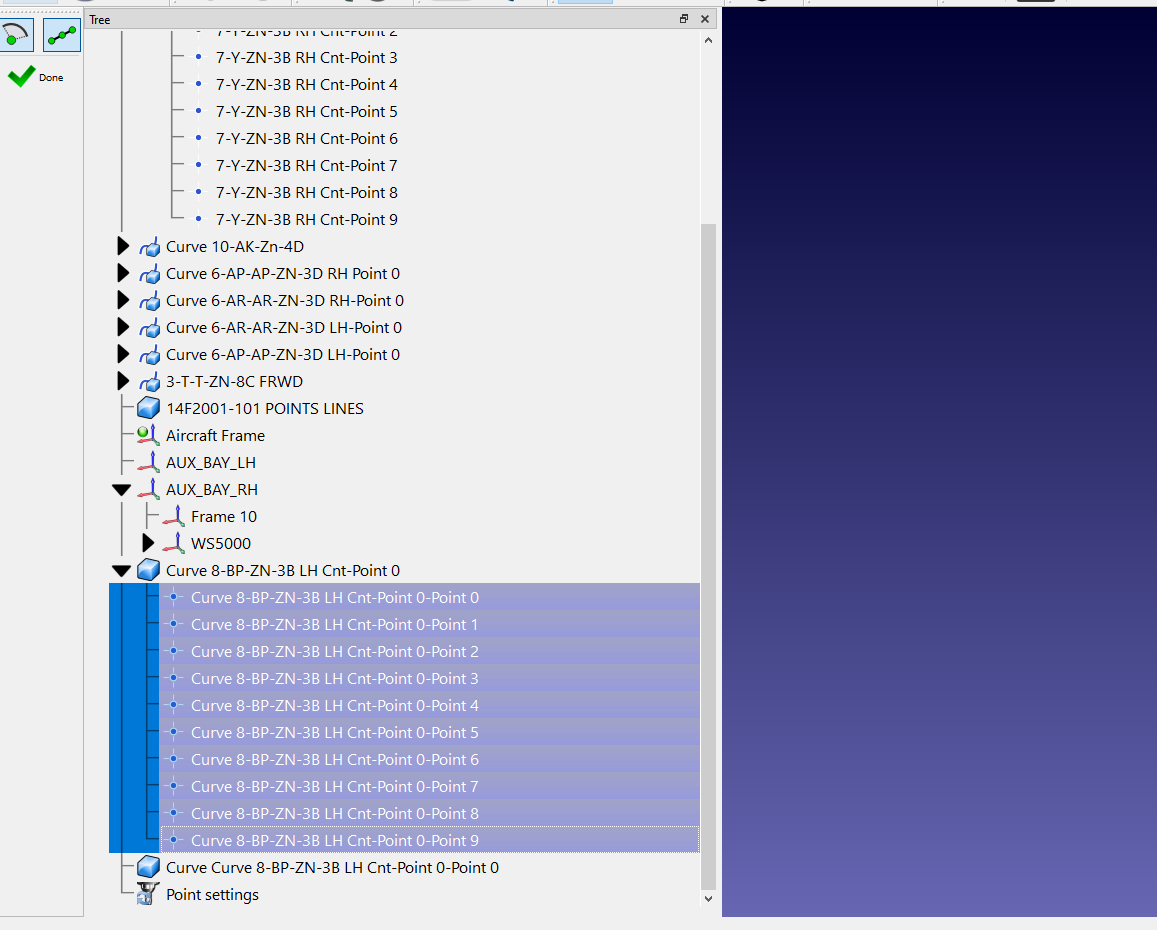This screenshot has height=930, width=1157.
Task: Expand the Curve 10-AK-Zn-4D node
Action: [123, 246]
